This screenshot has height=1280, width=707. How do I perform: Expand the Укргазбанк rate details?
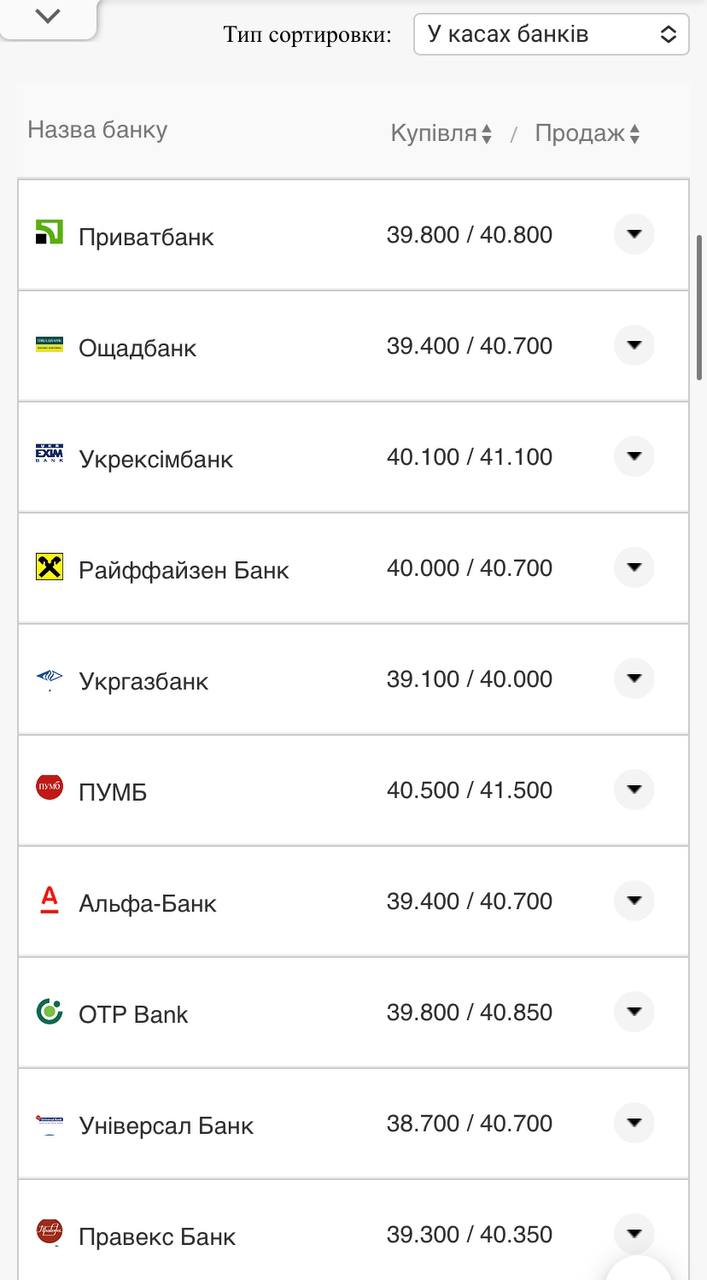tap(633, 678)
